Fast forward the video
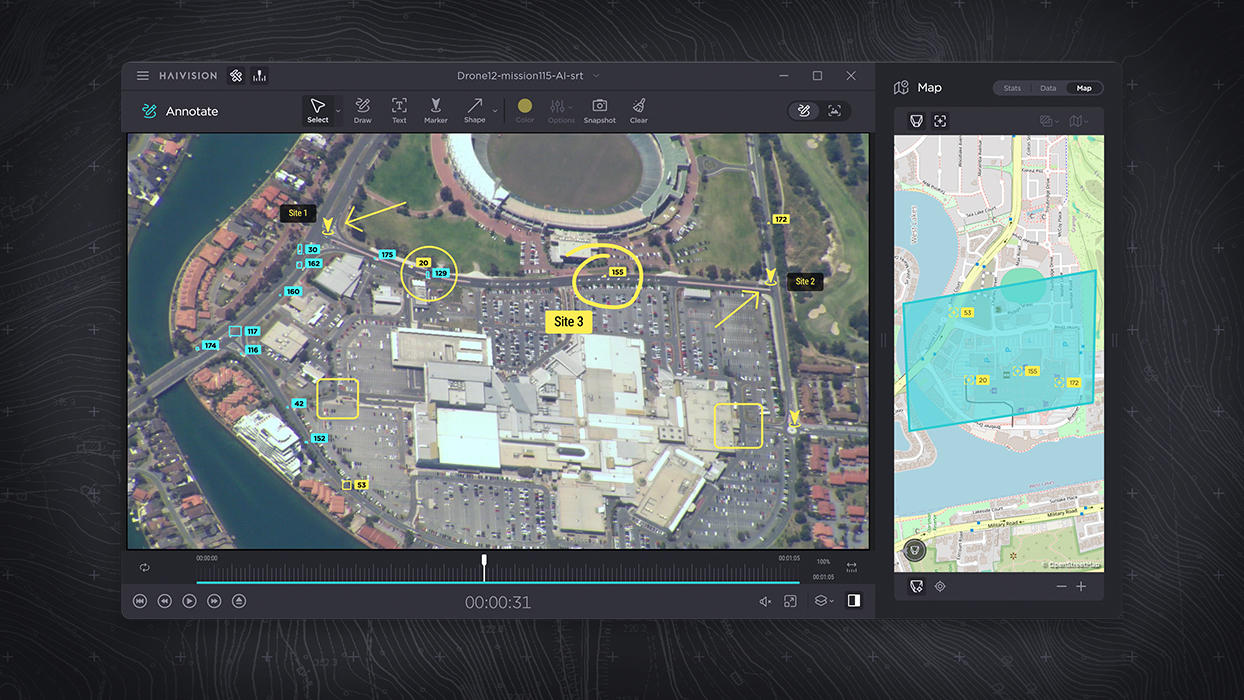The height and width of the screenshot is (700, 1244). (x=214, y=601)
